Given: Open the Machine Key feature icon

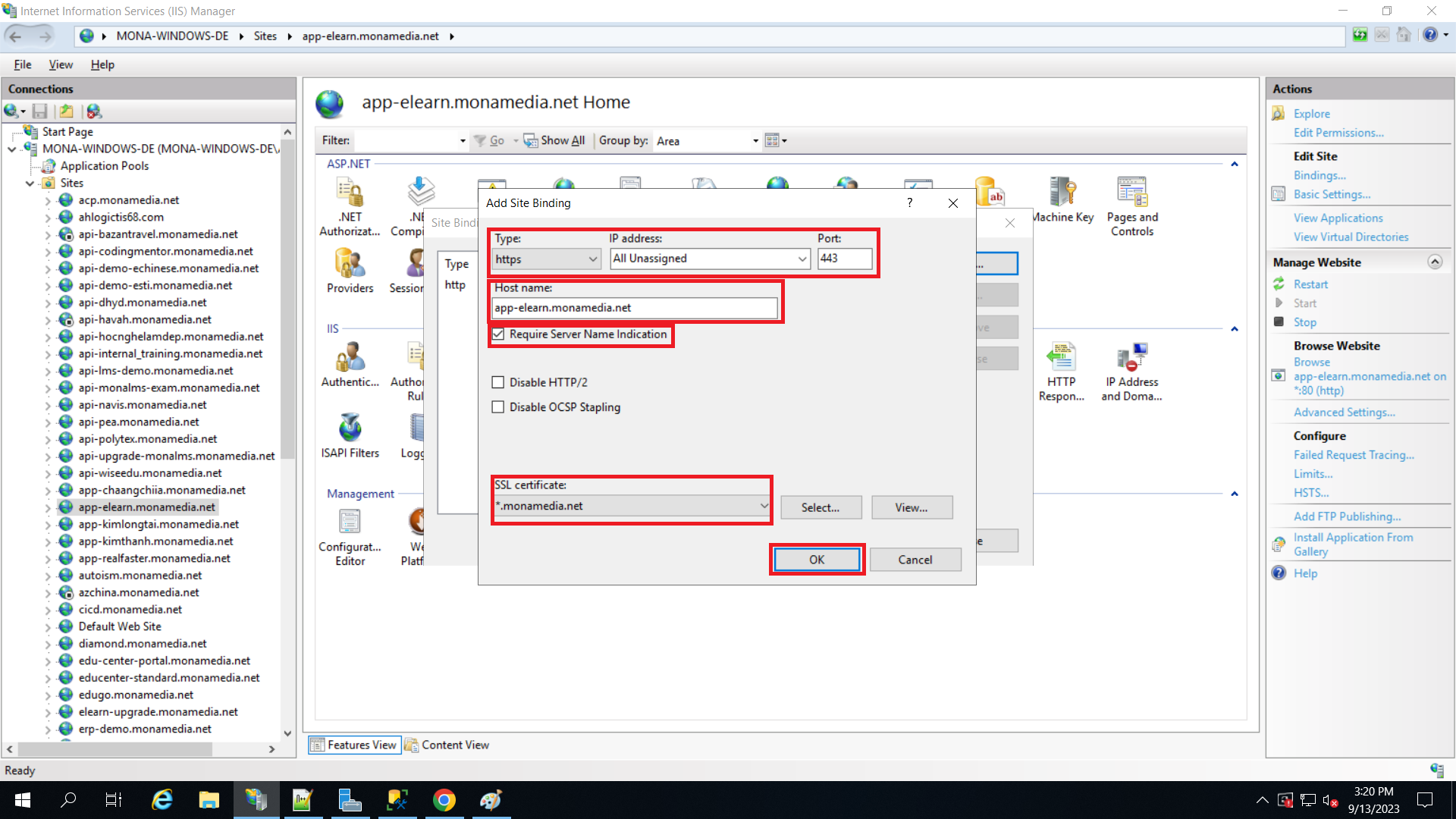Looking at the screenshot, I should pos(1062,200).
